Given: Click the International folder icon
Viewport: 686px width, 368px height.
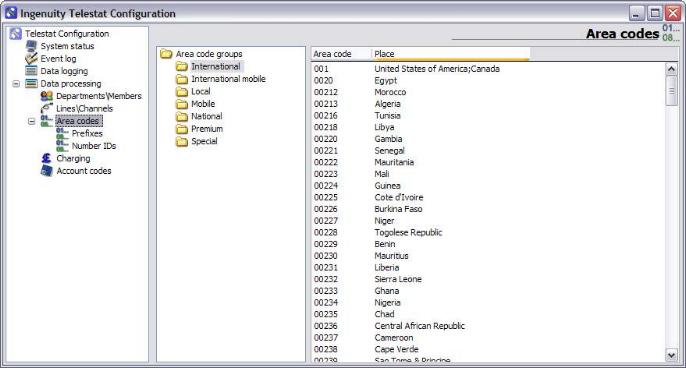Looking at the screenshot, I should click(182, 67).
